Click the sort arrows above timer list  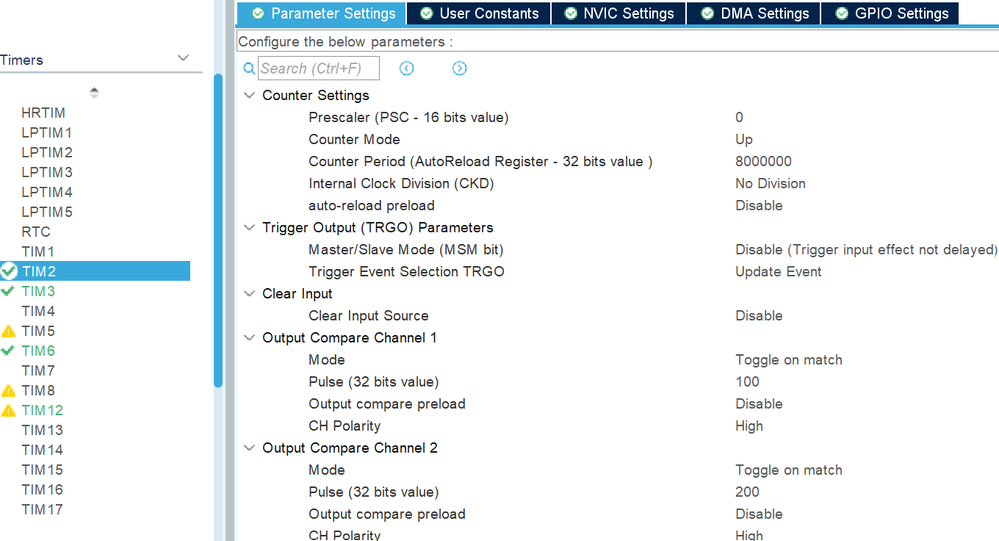[x=94, y=92]
